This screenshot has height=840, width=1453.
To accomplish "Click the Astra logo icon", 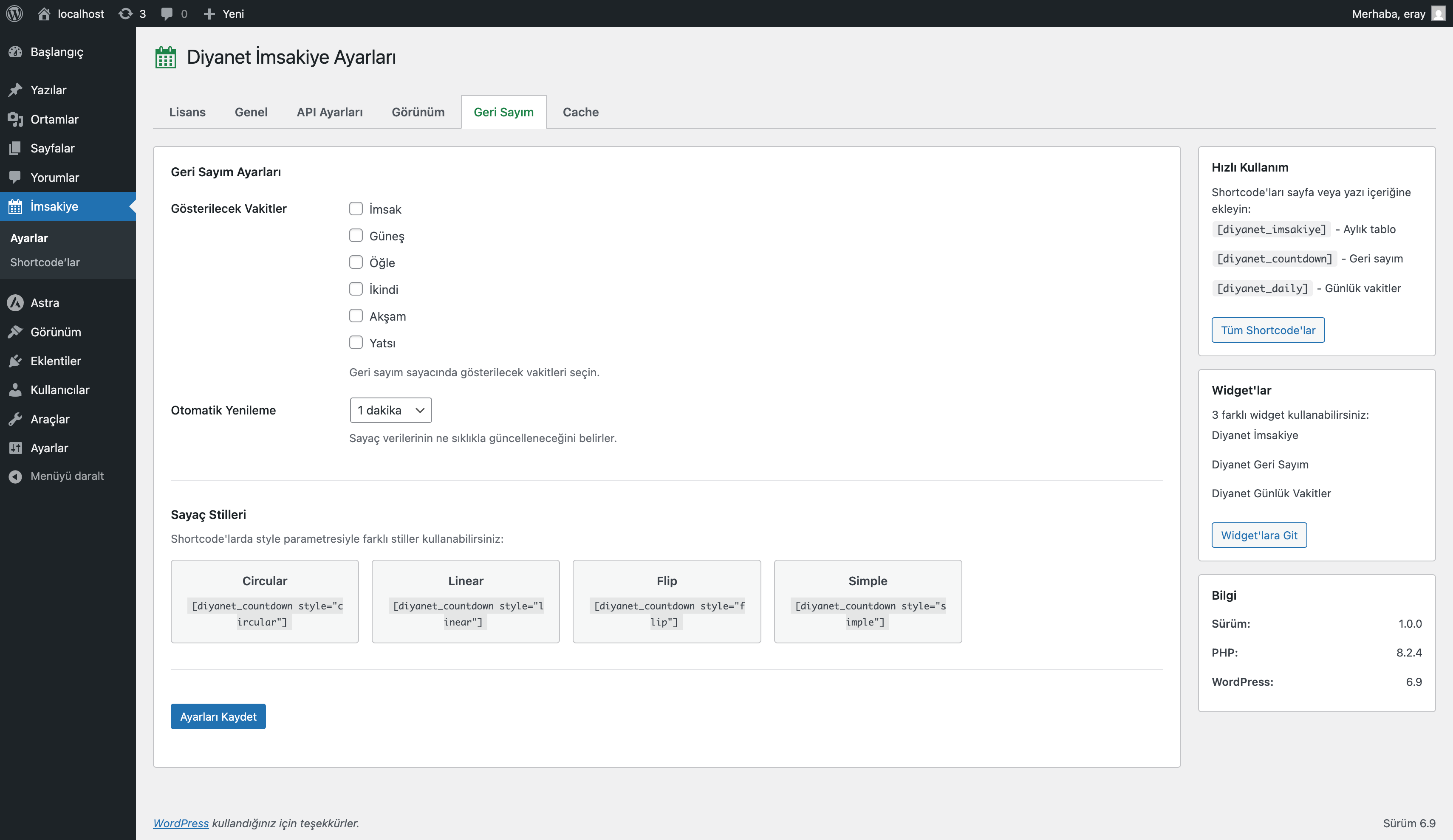I will [x=16, y=303].
